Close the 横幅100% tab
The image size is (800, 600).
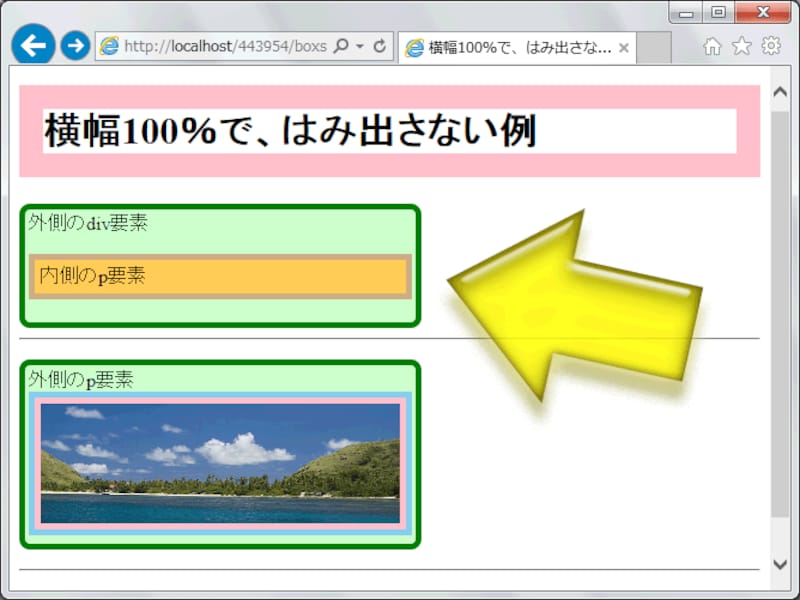(624, 45)
